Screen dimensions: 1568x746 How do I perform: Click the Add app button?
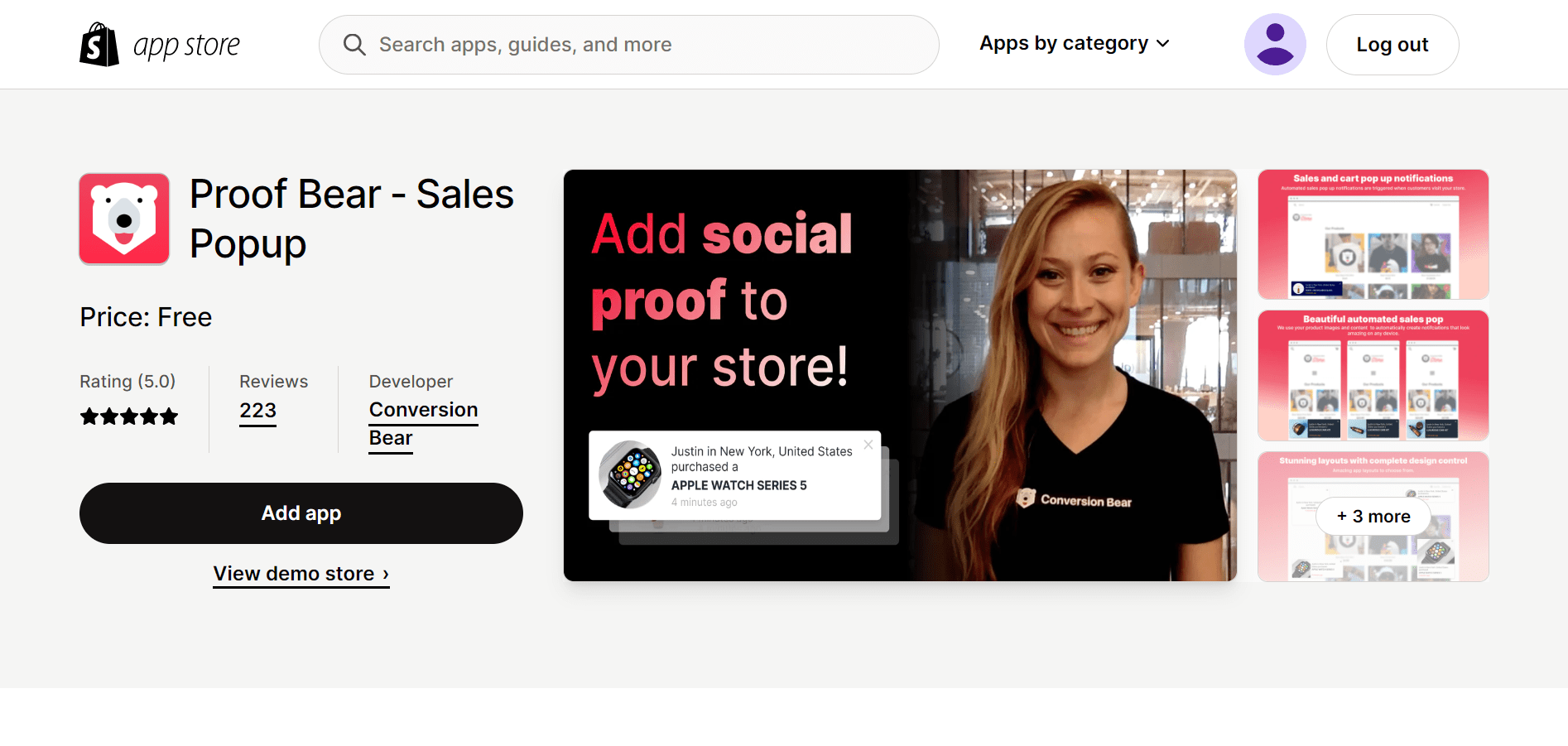[301, 513]
